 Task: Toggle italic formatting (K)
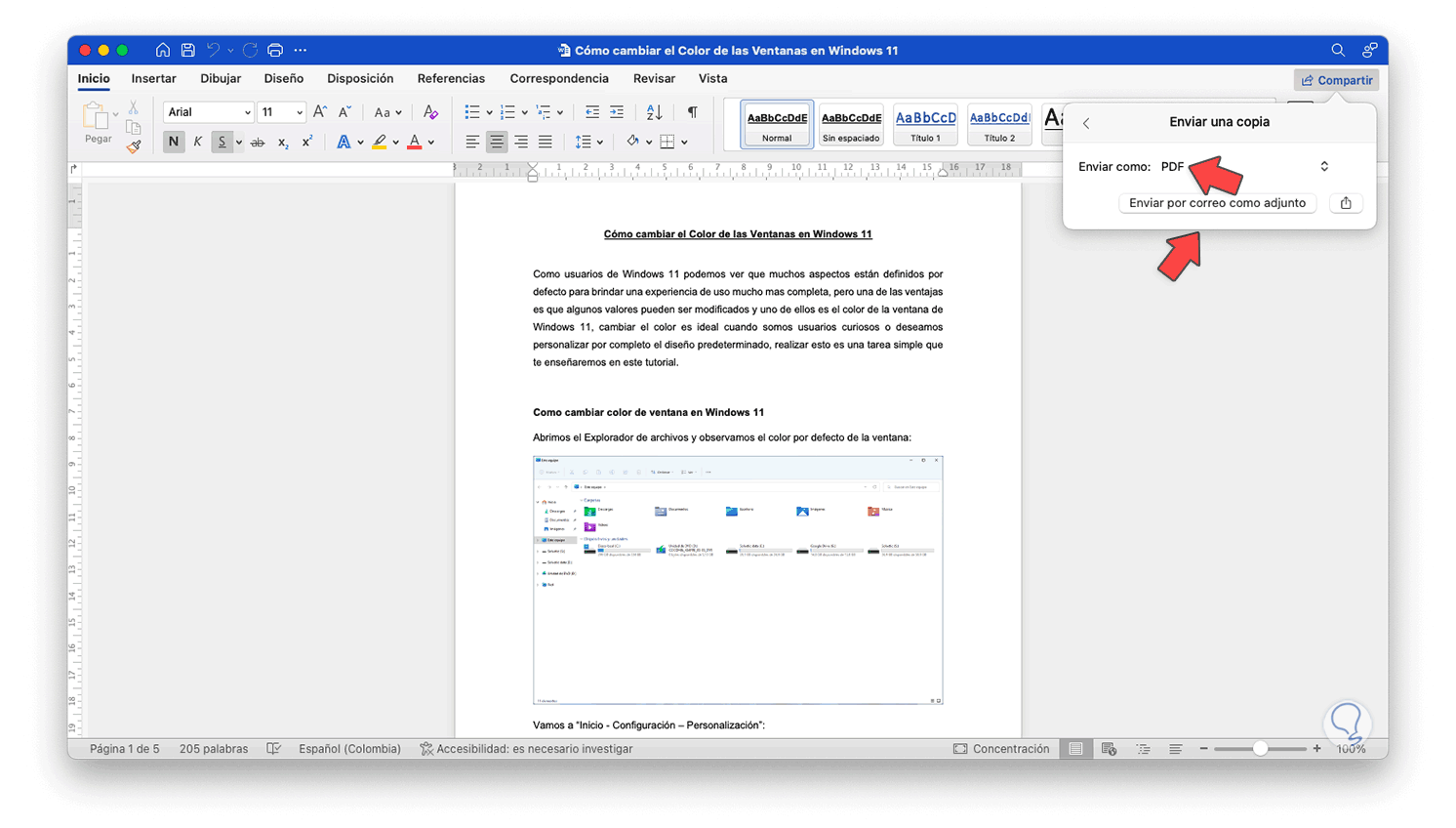click(x=197, y=143)
